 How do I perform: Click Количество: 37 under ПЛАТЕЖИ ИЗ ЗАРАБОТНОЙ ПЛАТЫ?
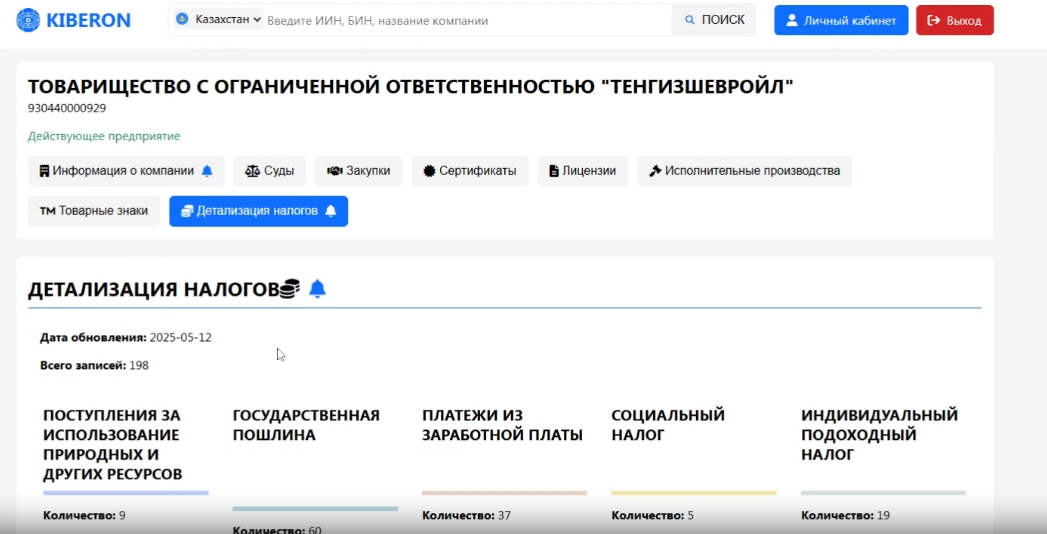click(466, 515)
